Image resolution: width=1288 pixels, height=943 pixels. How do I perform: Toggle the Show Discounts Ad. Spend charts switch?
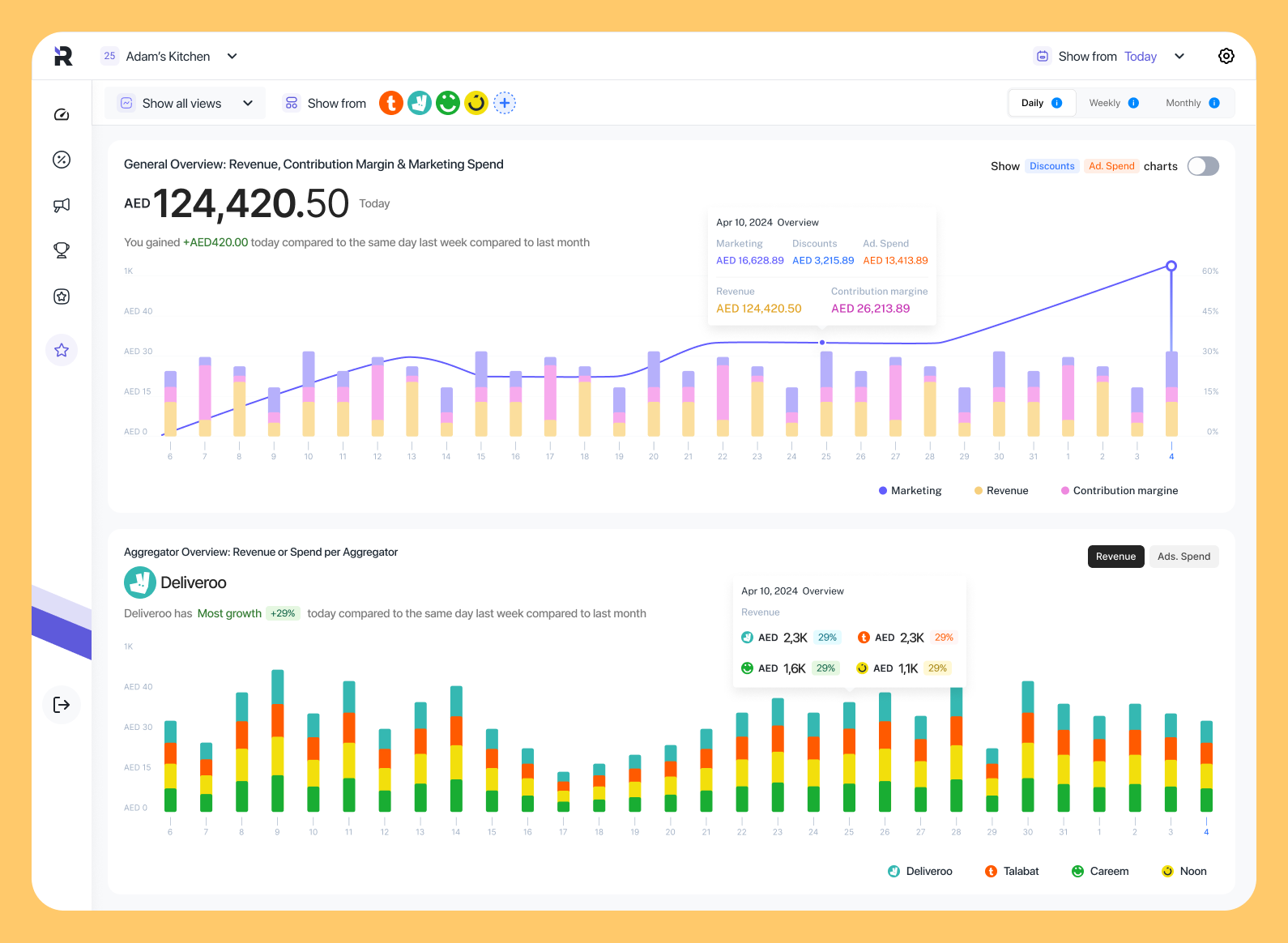[1203, 166]
